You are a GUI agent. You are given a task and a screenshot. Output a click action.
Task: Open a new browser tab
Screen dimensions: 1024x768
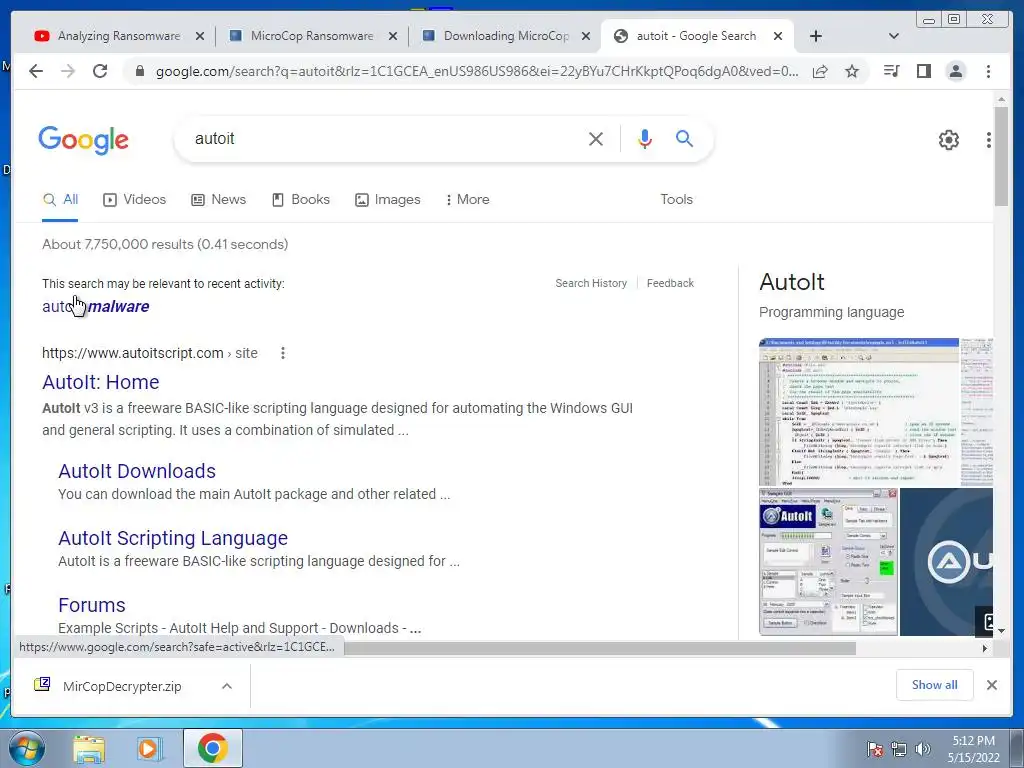[816, 36]
